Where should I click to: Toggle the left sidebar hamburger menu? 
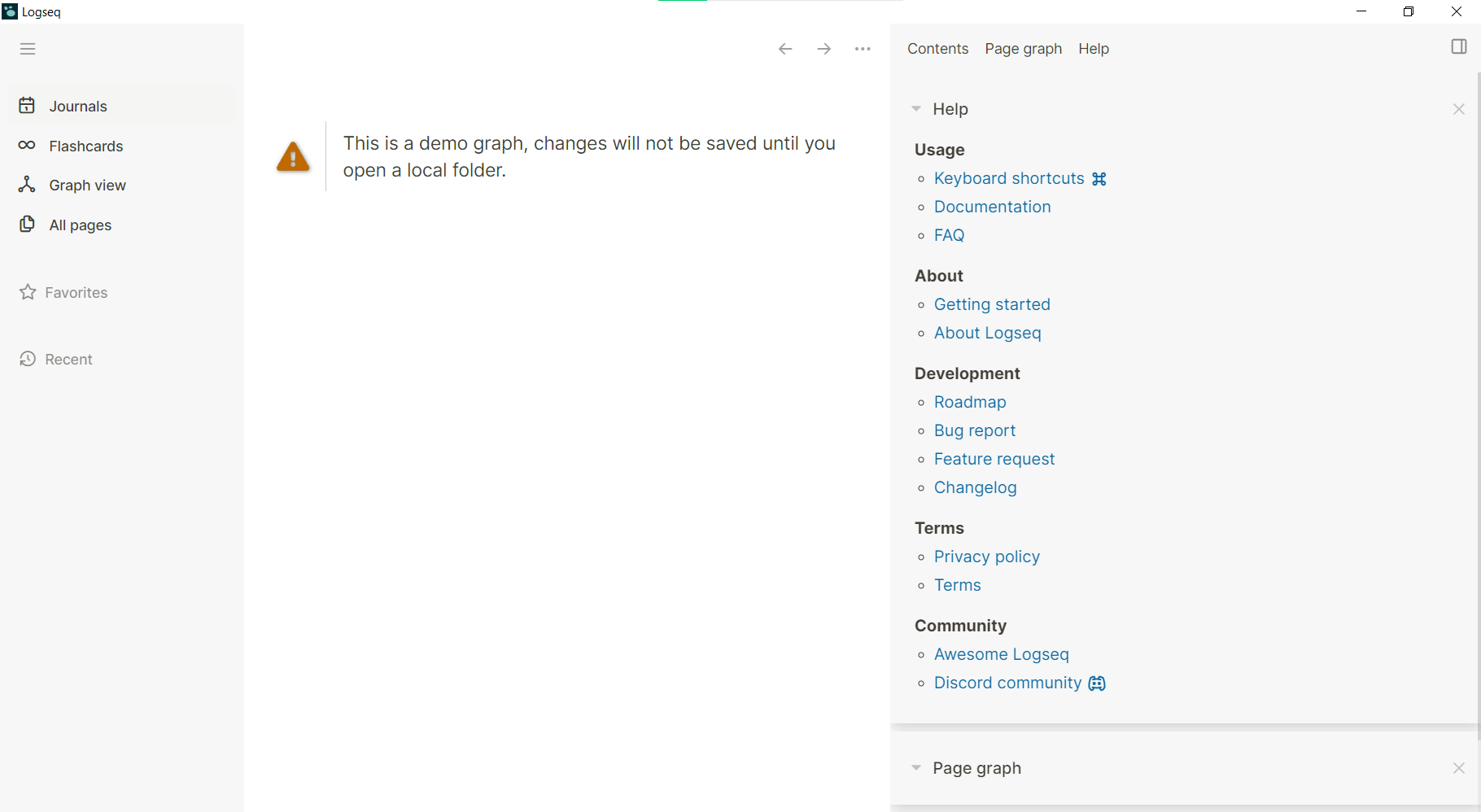(28, 49)
